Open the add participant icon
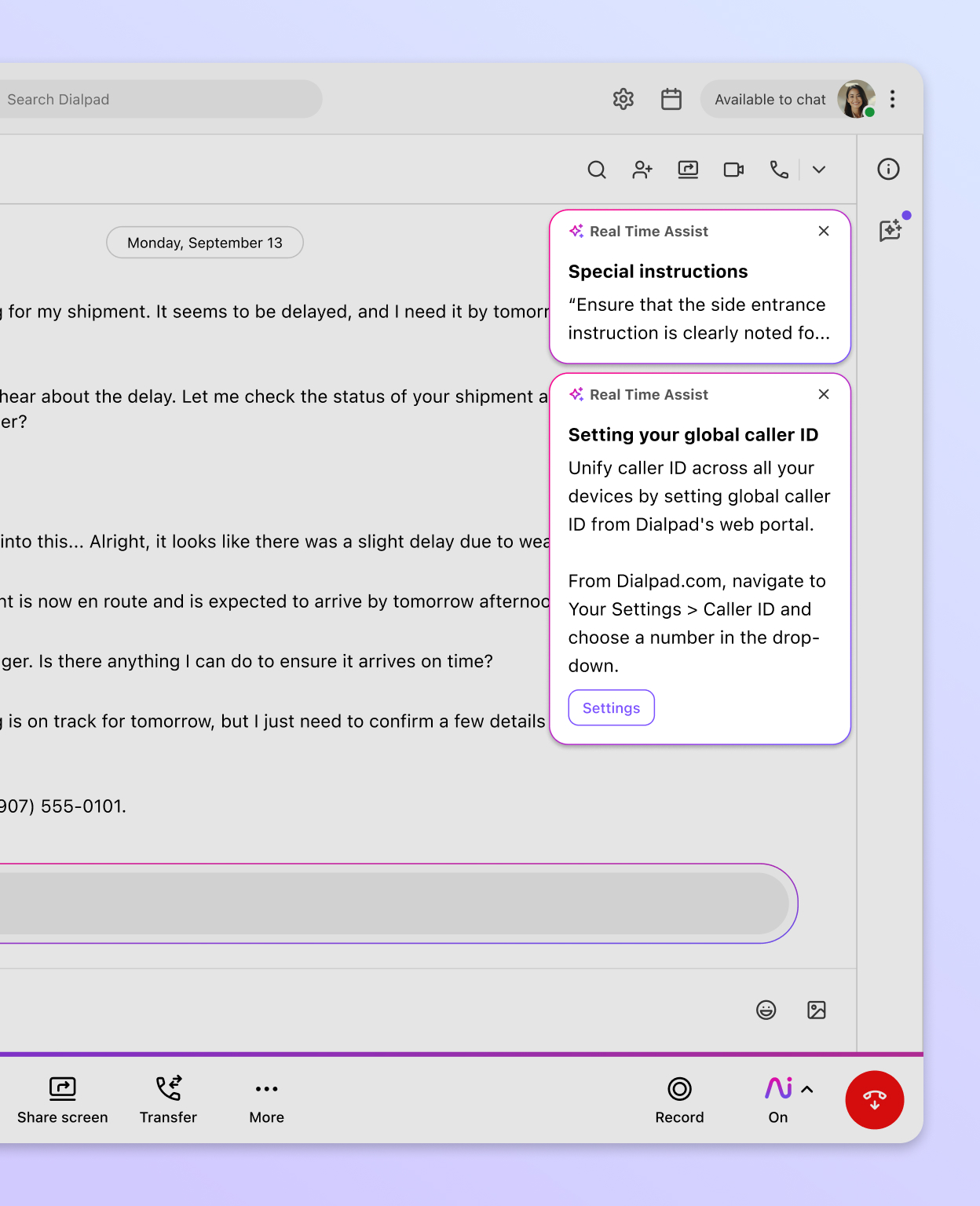This screenshot has width=980, height=1206. coord(642,170)
